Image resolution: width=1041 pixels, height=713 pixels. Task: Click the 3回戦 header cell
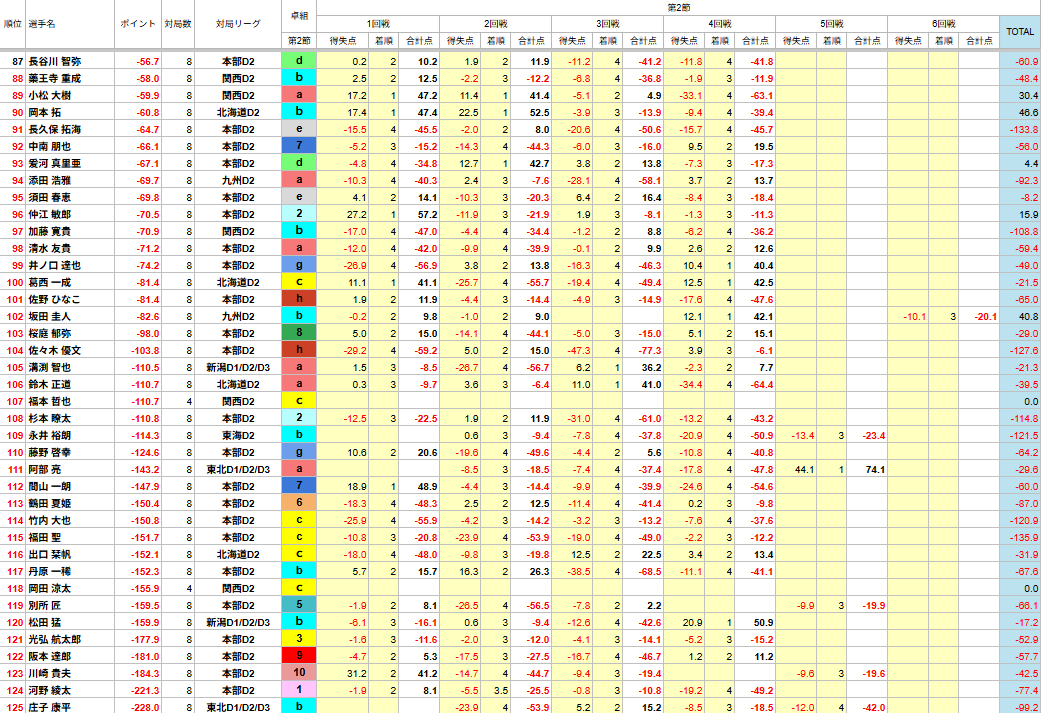pos(607,24)
